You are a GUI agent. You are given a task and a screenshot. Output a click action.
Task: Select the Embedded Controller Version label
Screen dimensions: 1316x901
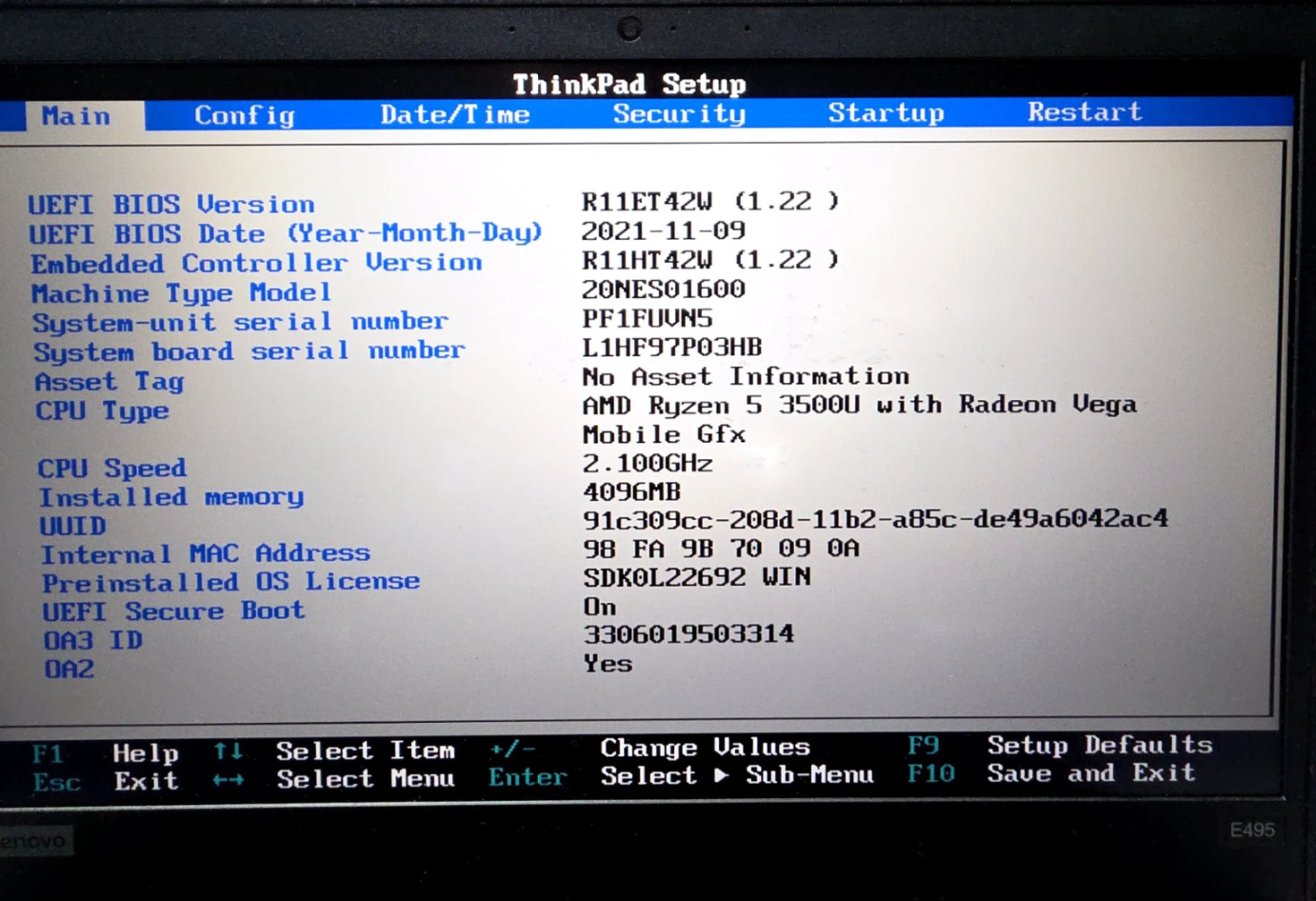pos(257,263)
